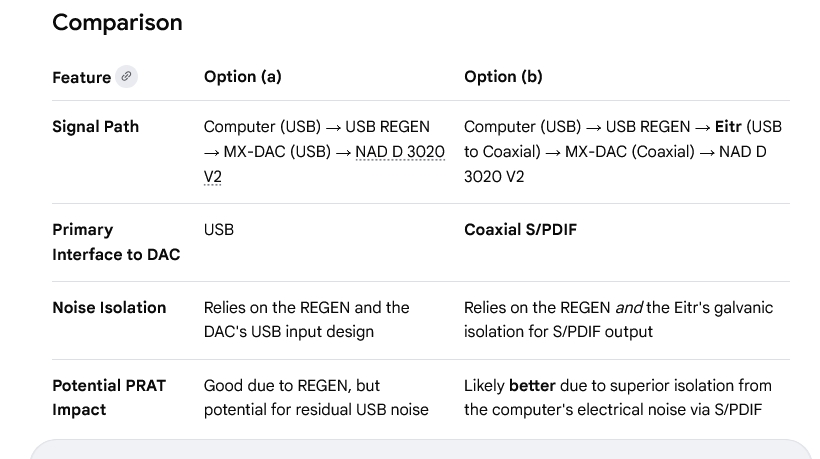The image size is (820, 459).
Task: Click 'potential for residual USB noise' text
Action: (x=315, y=409)
